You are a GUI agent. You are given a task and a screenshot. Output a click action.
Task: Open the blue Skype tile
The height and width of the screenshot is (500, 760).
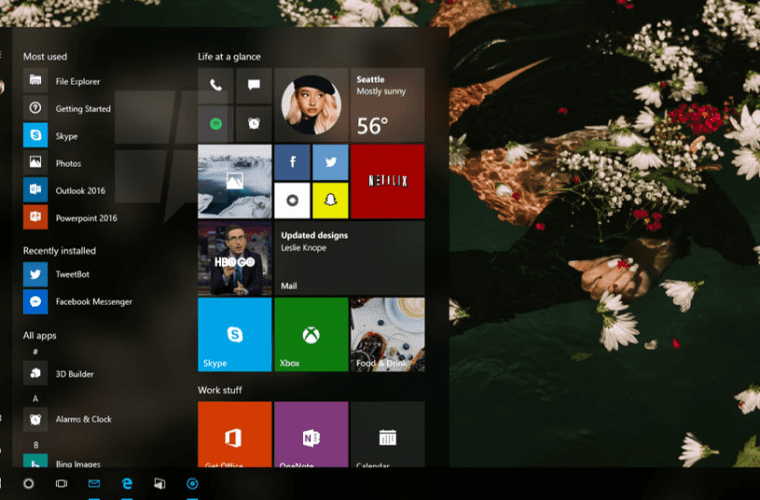click(x=235, y=334)
